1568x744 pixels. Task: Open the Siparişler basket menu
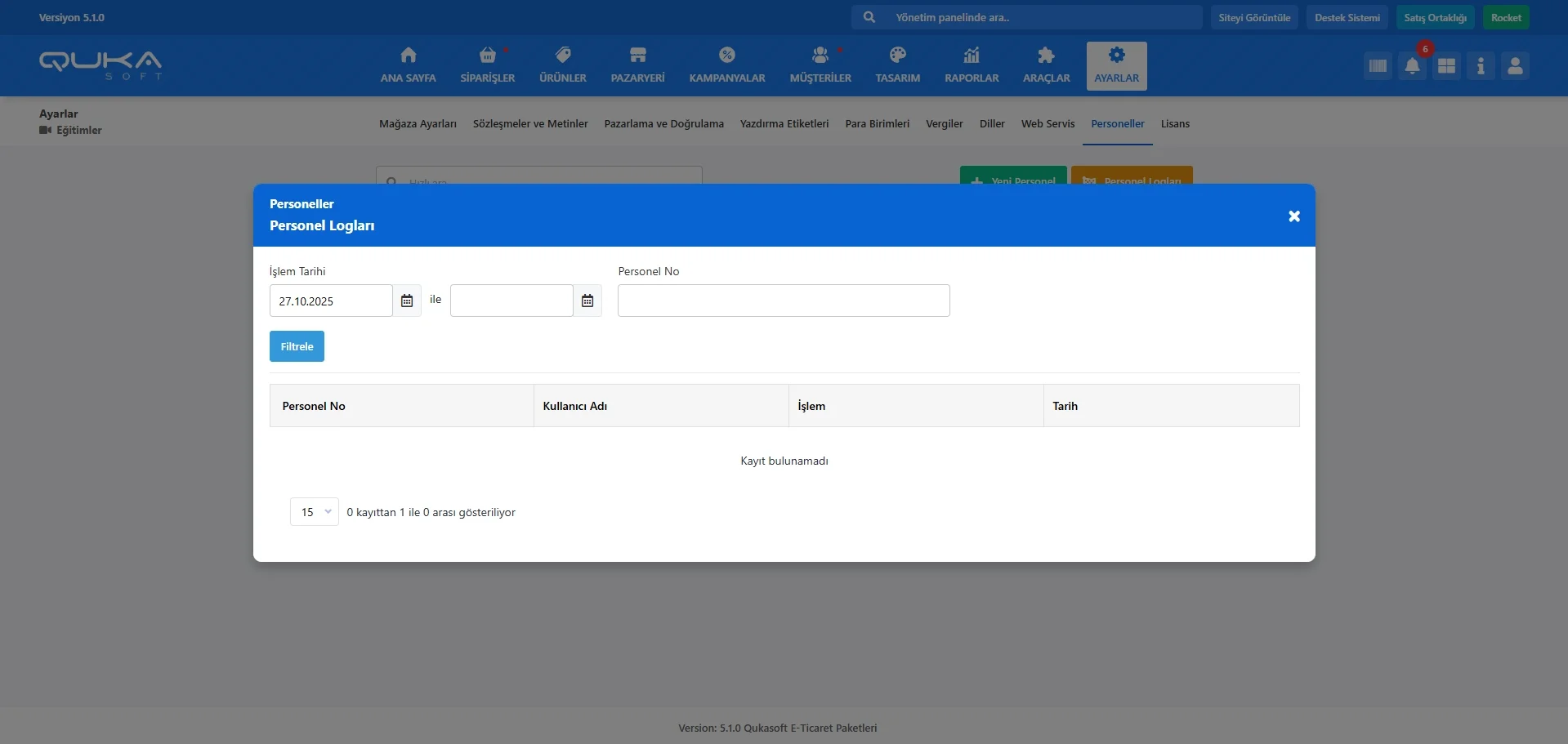point(487,65)
